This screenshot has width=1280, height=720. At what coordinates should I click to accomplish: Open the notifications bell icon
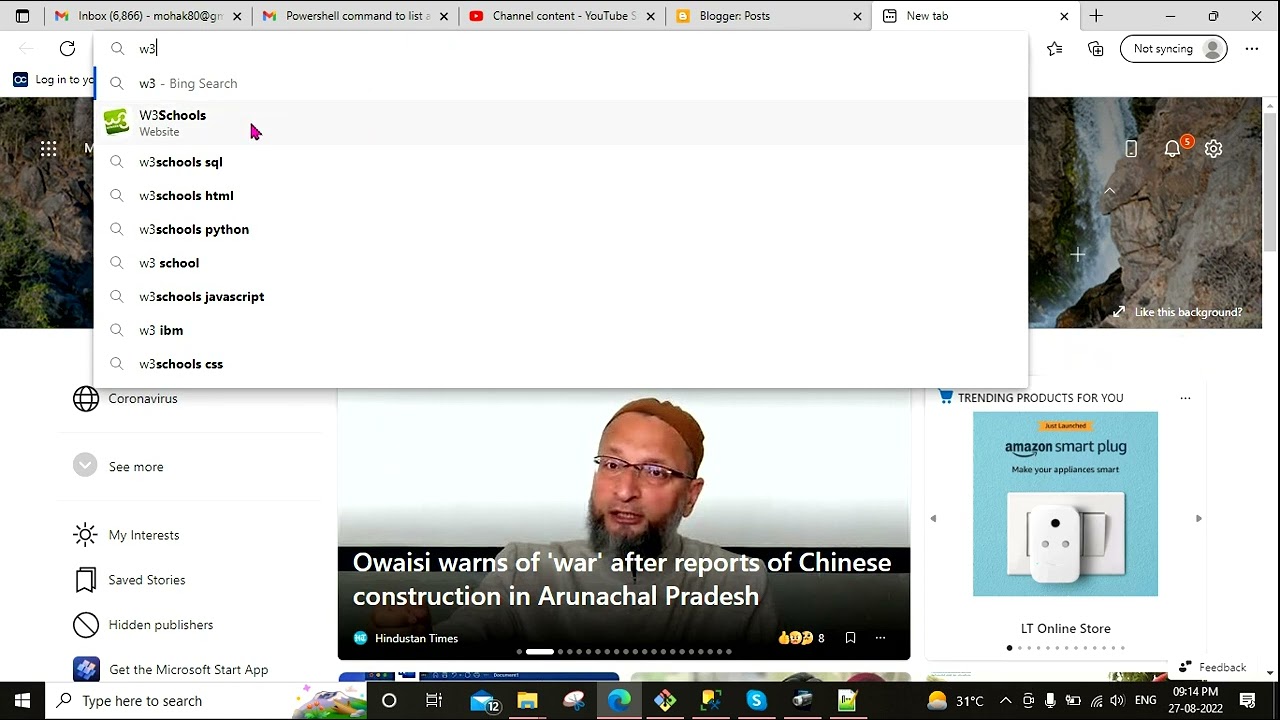coord(1173,149)
